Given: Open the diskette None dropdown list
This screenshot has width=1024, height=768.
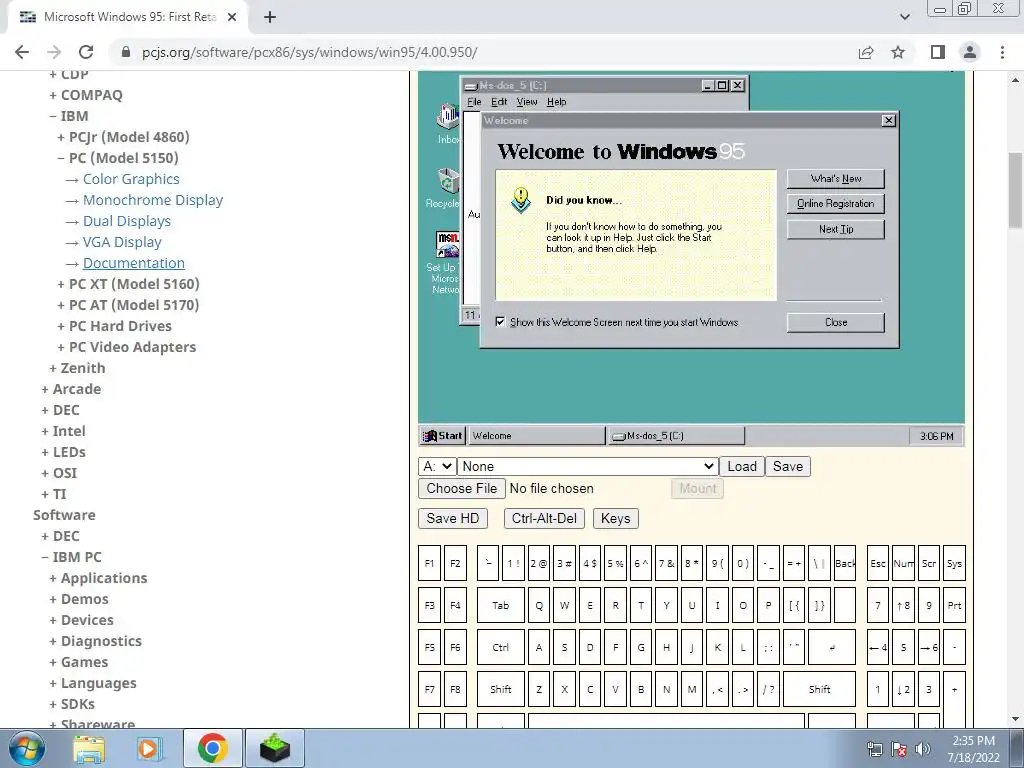Looking at the screenshot, I should 587,466.
